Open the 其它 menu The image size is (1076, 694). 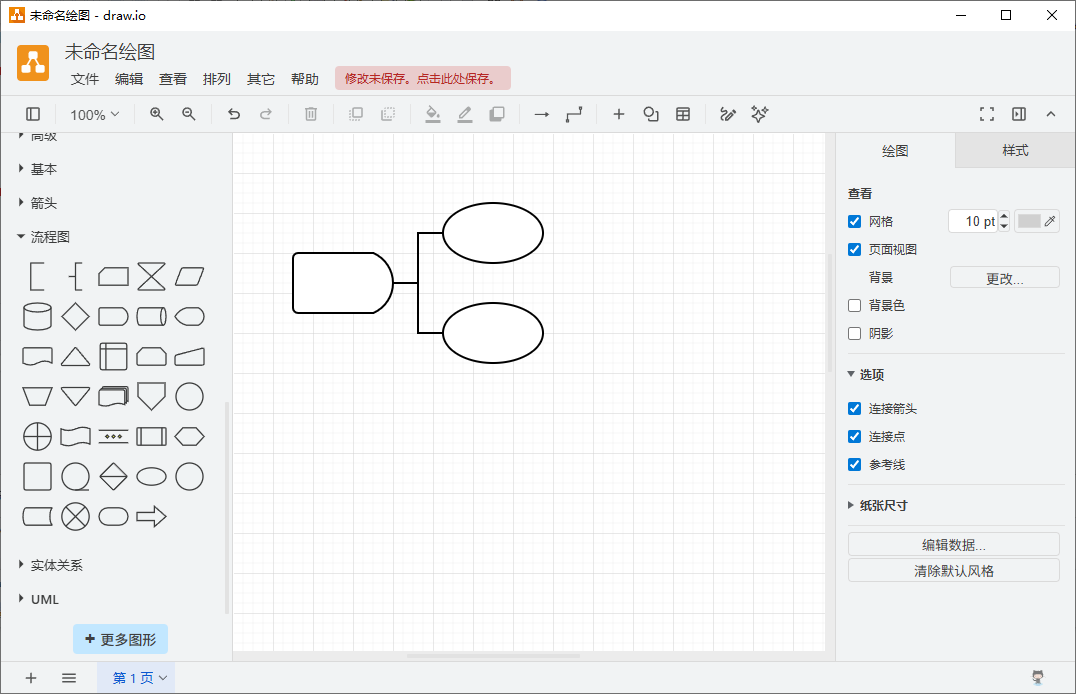[x=261, y=79]
